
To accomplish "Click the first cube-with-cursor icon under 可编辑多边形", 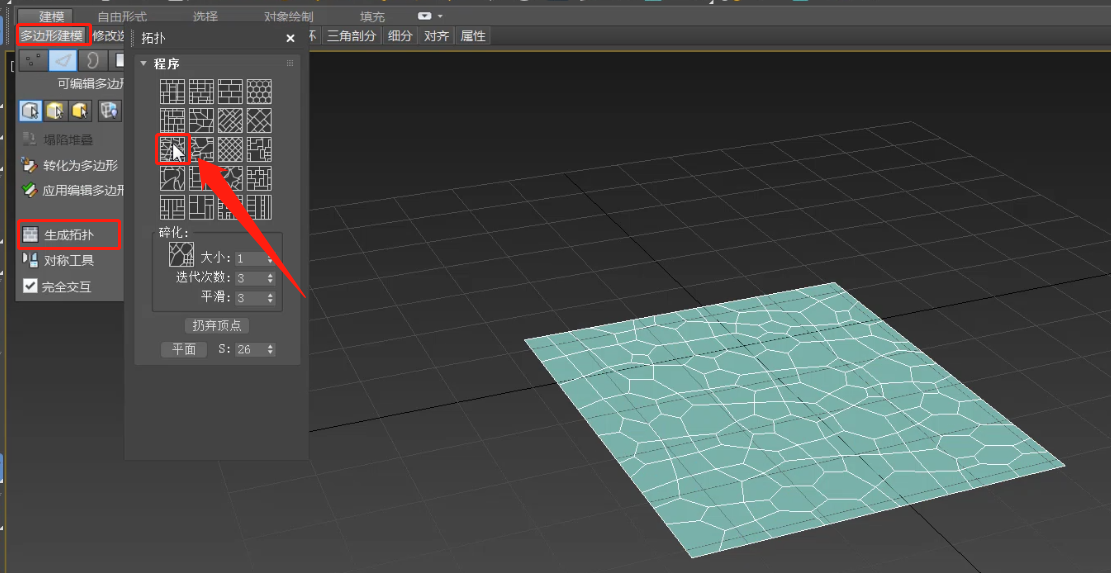I will click(30, 110).
